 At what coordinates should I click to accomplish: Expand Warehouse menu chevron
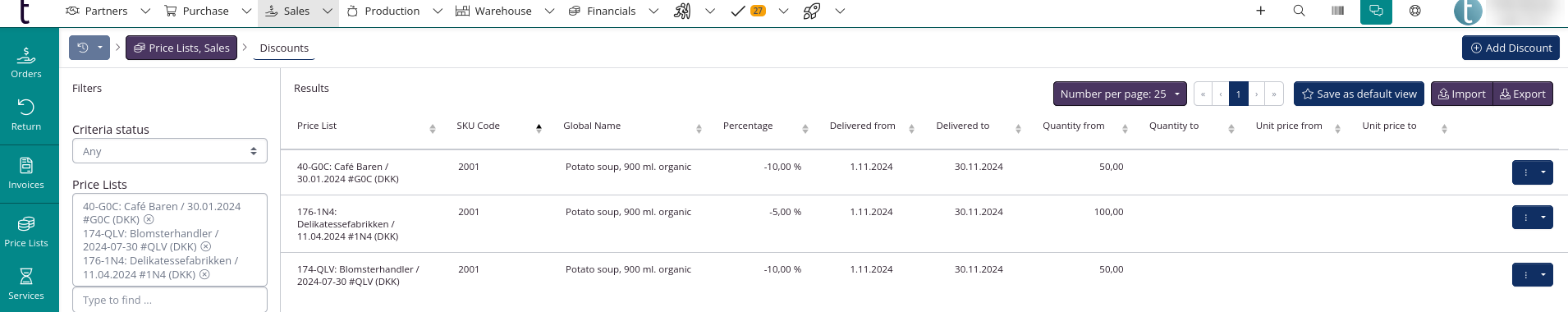coord(549,11)
